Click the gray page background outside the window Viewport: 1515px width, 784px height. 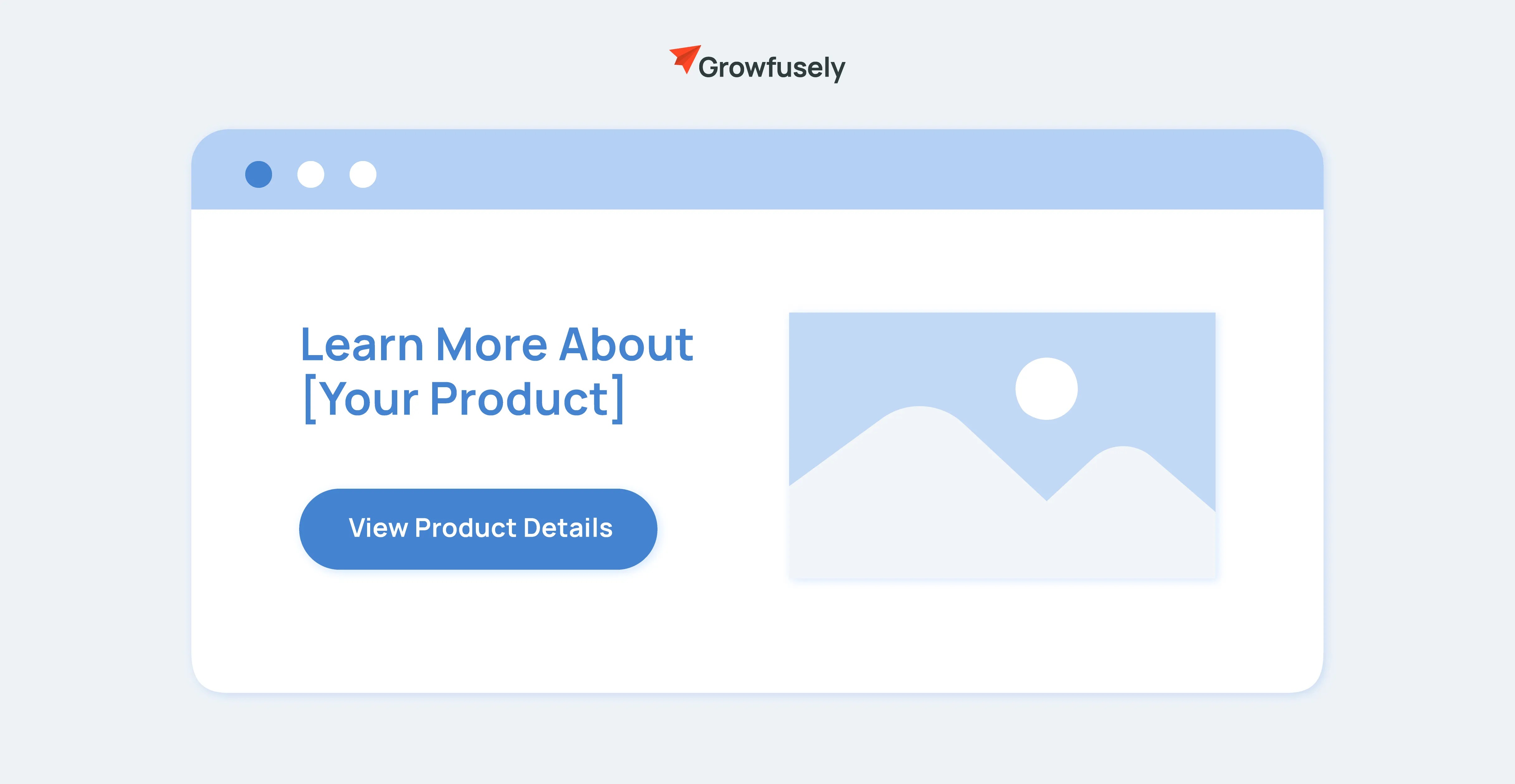coord(88,411)
